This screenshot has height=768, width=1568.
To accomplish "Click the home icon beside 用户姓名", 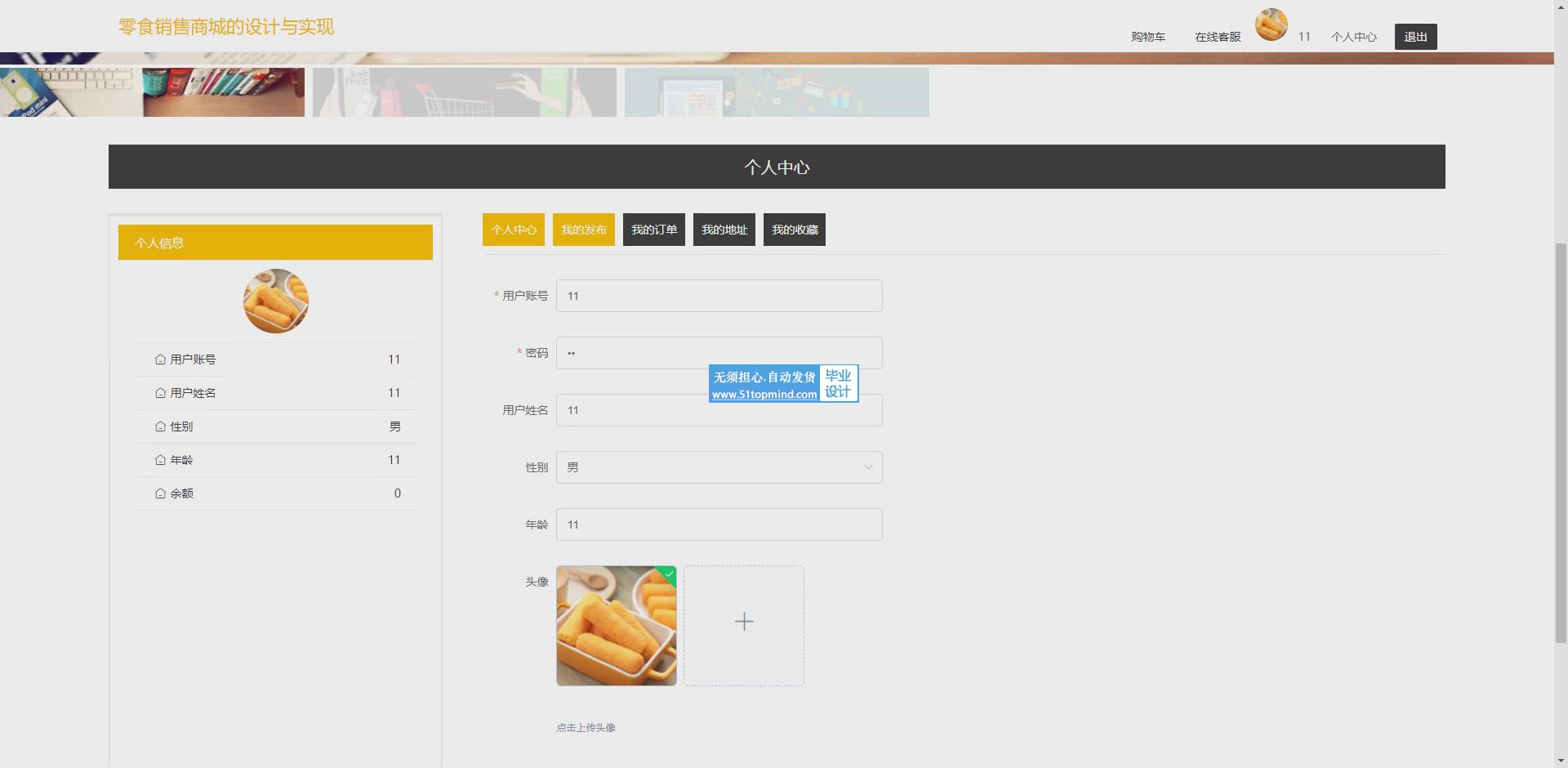I will pos(160,392).
